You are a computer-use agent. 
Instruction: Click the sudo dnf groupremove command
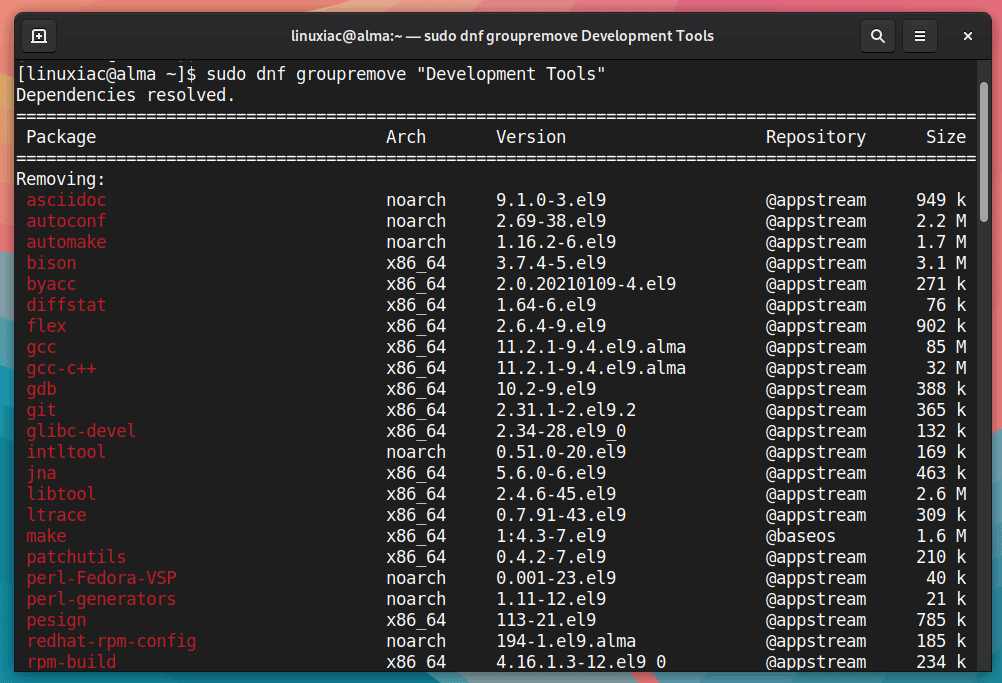[406, 74]
